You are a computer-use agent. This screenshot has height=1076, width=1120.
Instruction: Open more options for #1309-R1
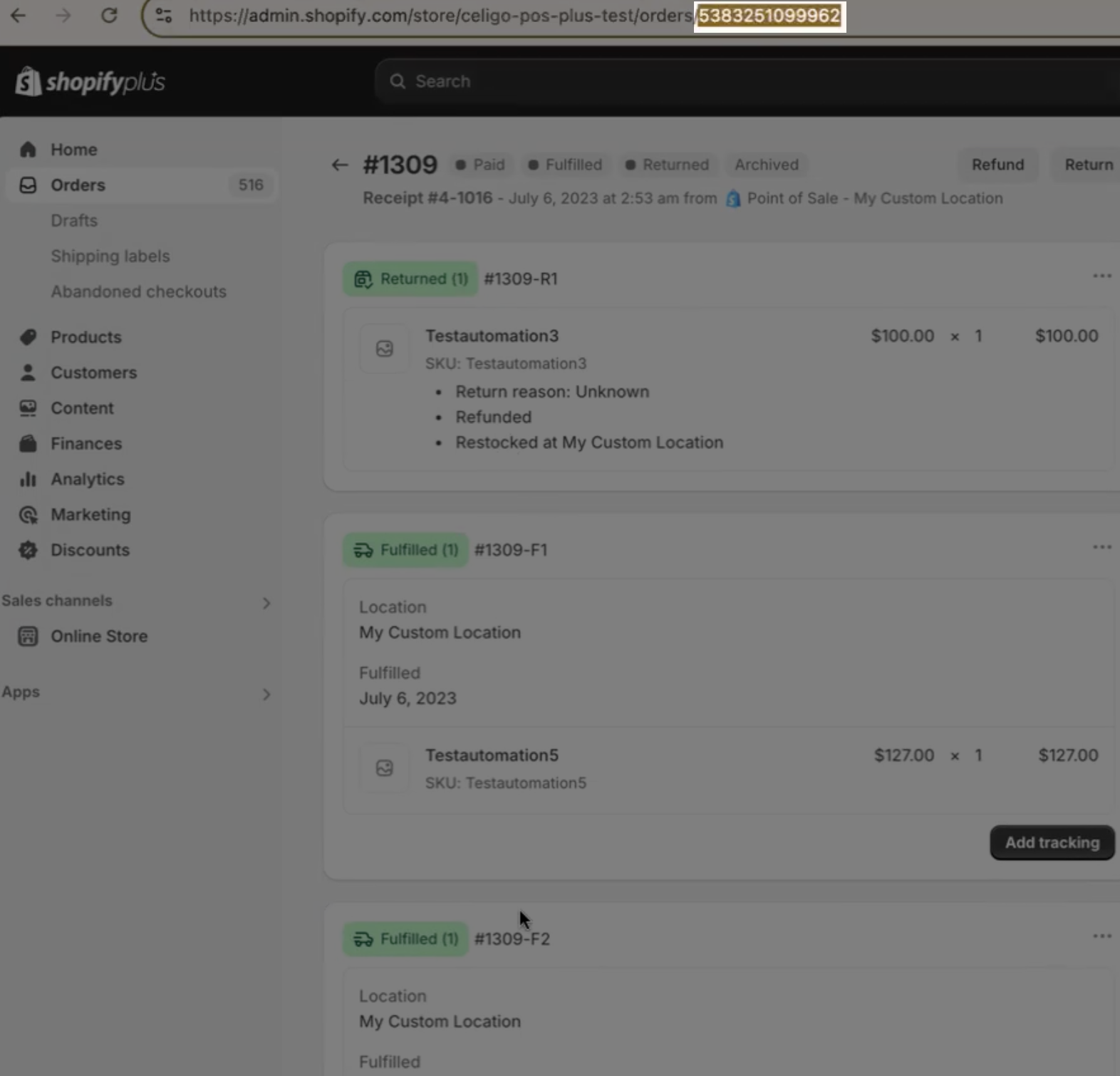1102,276
